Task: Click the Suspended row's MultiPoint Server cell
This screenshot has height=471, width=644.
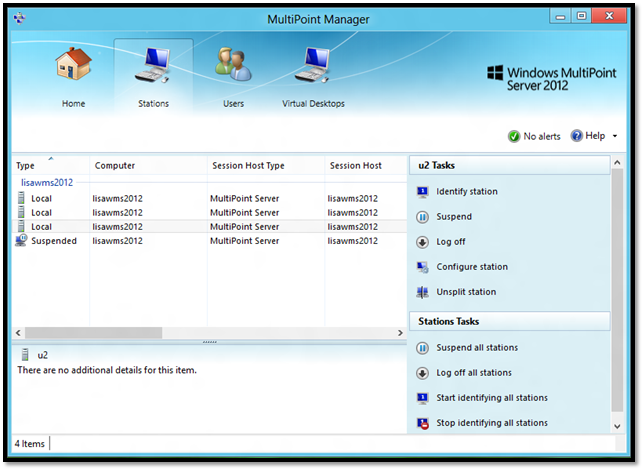Action: (x=244, y=241)
